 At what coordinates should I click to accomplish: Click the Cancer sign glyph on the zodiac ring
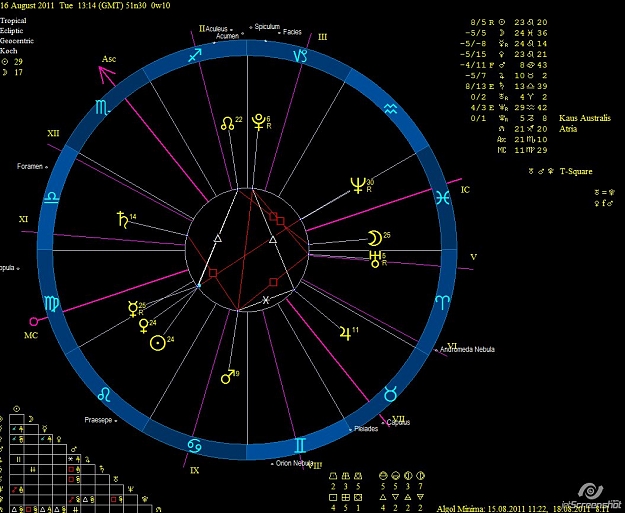click(195, 446)
